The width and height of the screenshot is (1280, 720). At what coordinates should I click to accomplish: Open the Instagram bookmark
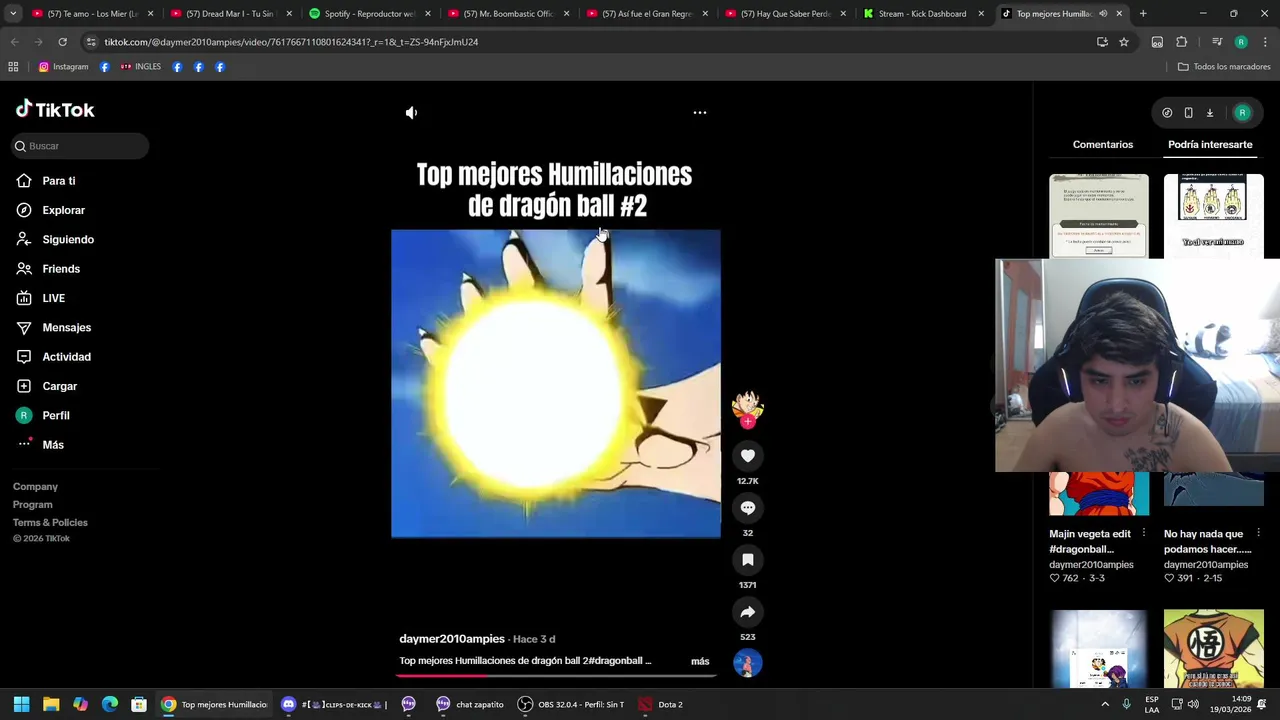(63, 67)
